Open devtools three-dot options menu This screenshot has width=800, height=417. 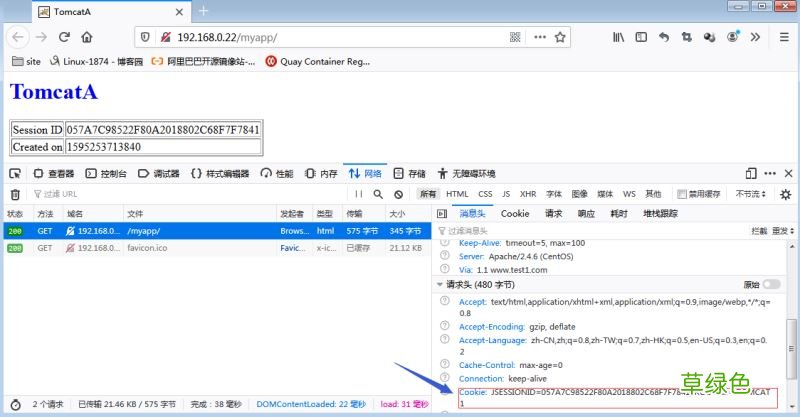click(x=770, y=174)
